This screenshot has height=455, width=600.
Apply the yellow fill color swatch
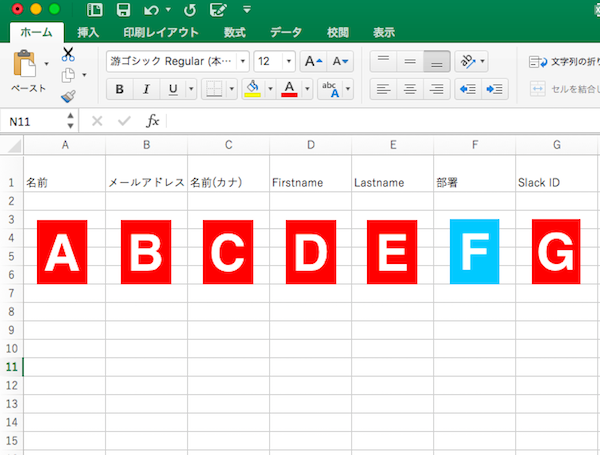pos(252,89)
